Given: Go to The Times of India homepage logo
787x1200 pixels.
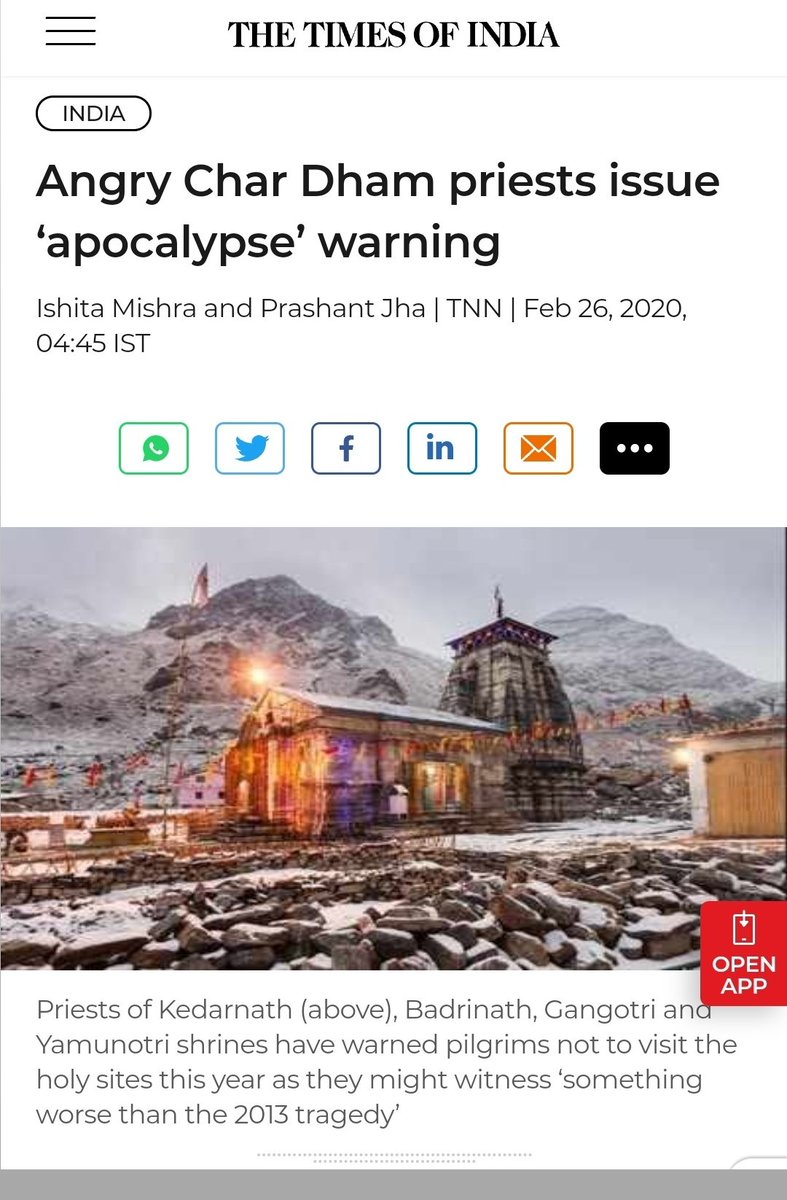Looking at the screenshot, I should [393, 34].
